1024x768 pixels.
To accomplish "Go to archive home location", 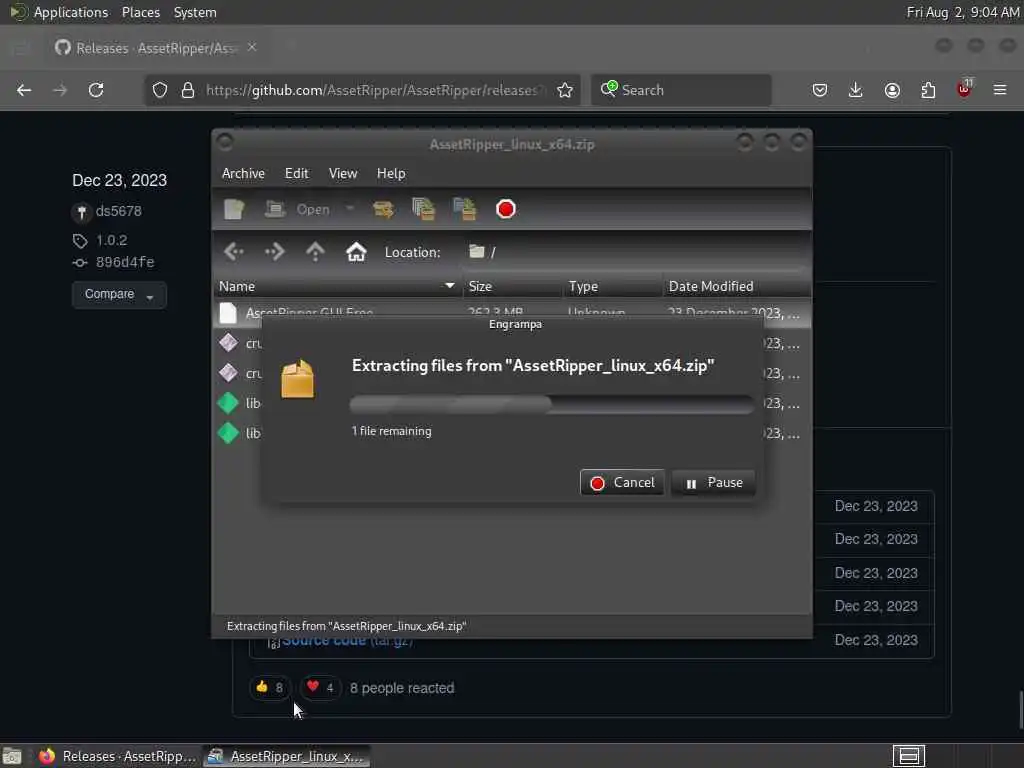I will [x=356, y=251].
